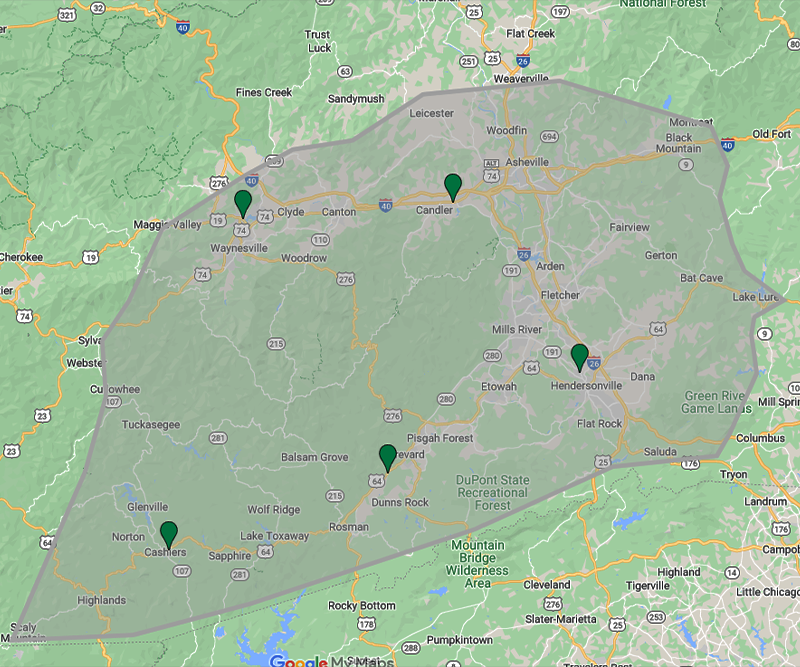The height and width of the screenshot is (667, 800).
Task: Click the Maggie Valley label
Action: [x=167, y=224]
